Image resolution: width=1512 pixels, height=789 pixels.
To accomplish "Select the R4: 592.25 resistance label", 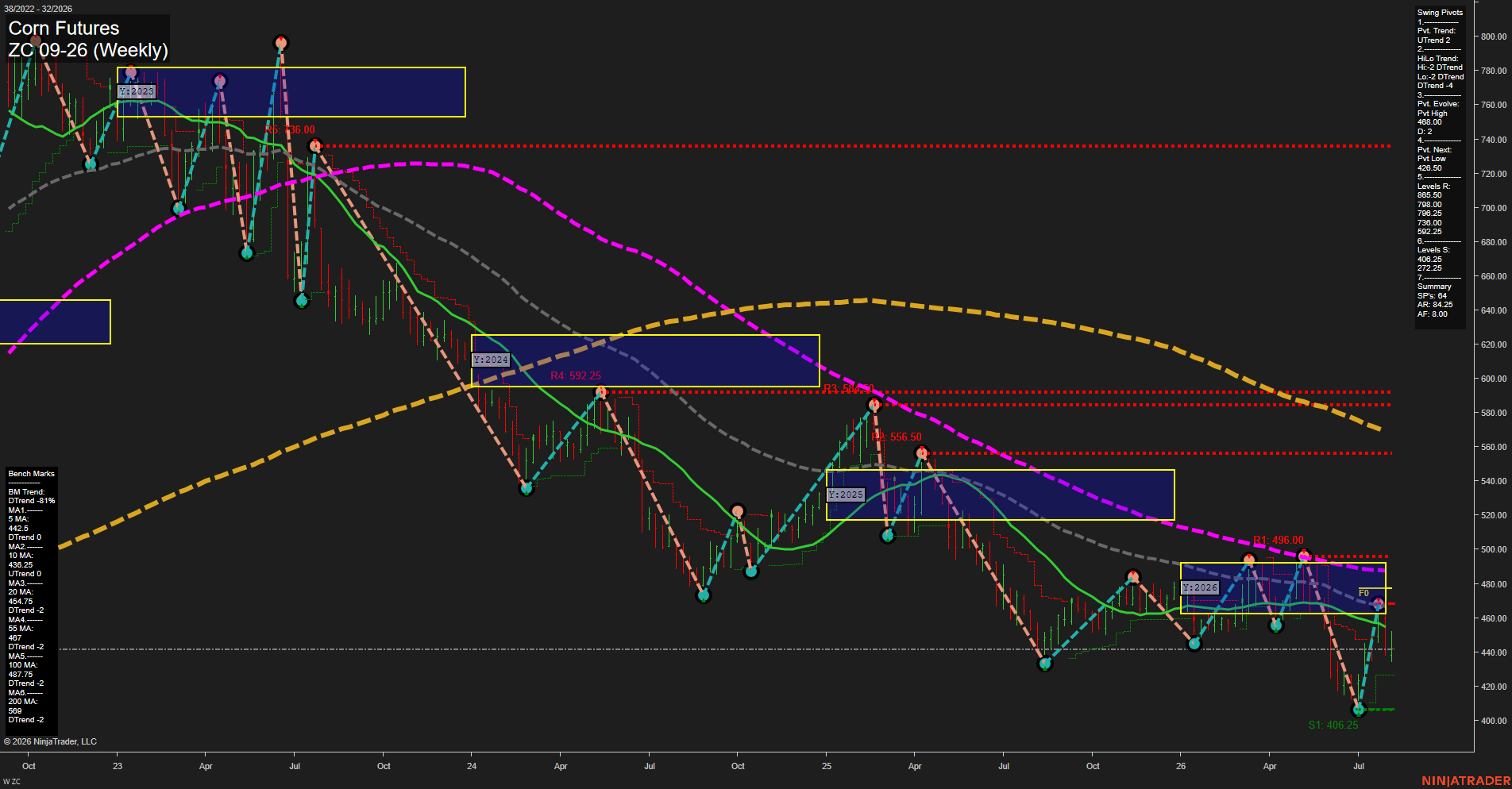I will click(576, 375).
